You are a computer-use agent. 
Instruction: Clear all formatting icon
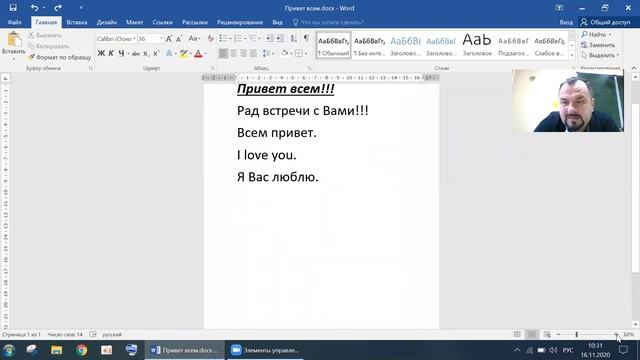point(210,39)
